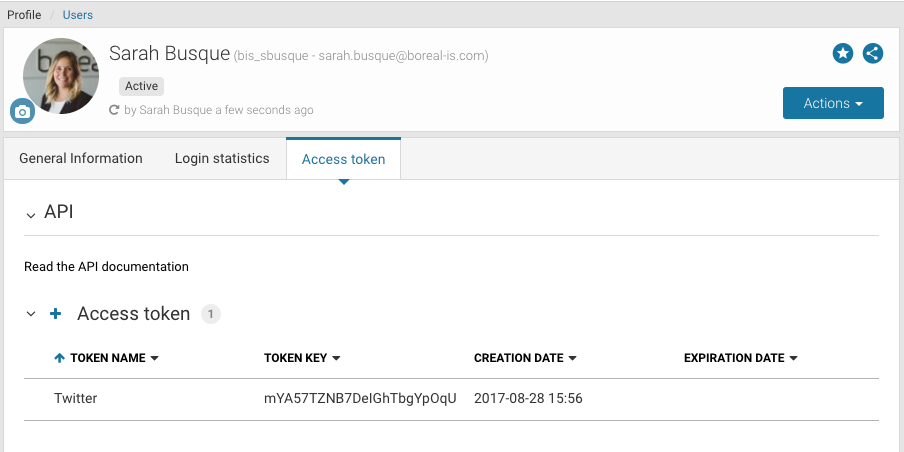This screenshot has width=904, height=452.
Task: Open the Actions dropdown menu
Action: (x=833, y=103)
